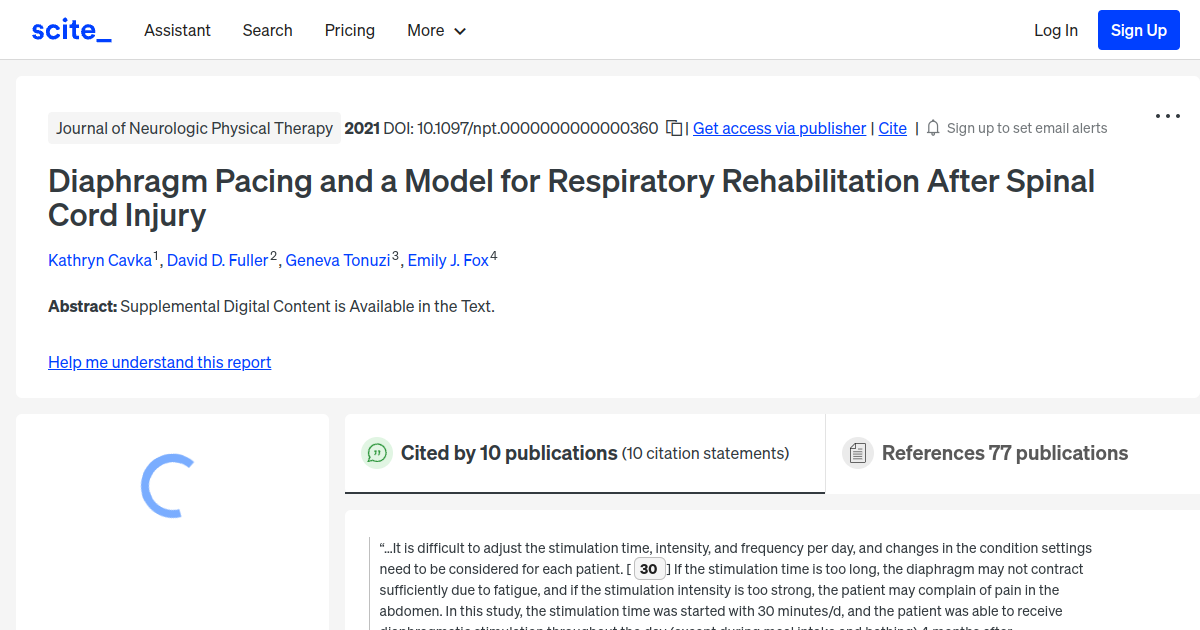Open the Cite dialog
Screen dimensions: 1200x630
click(x=892, y=128)
